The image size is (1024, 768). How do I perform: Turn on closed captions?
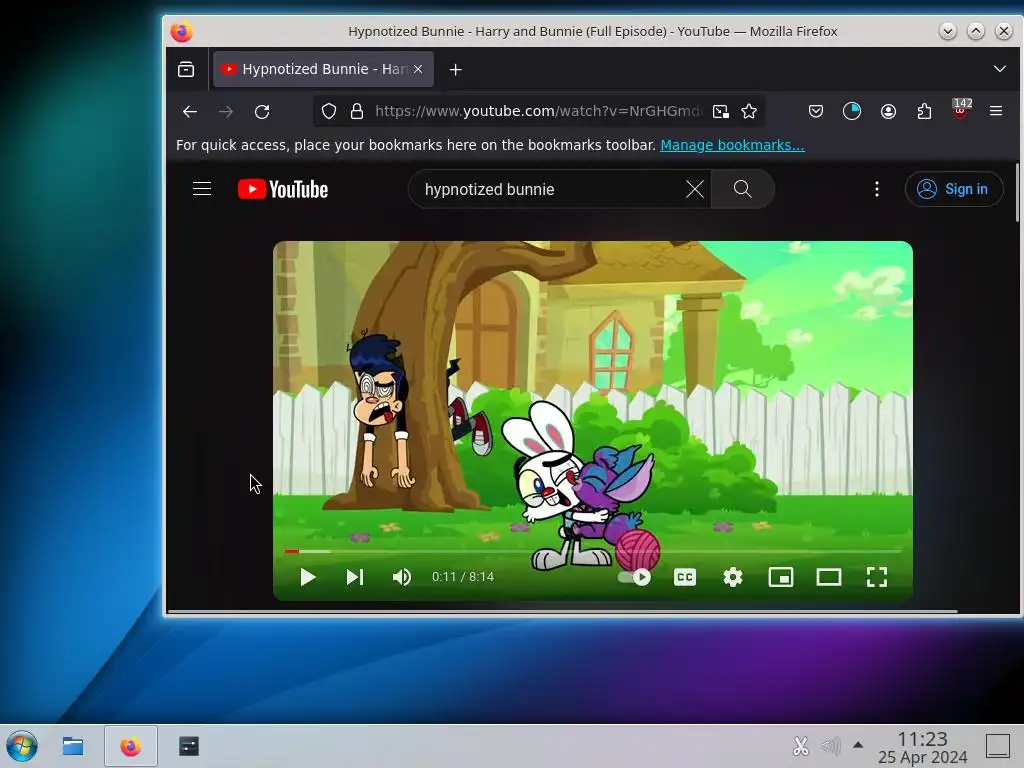pos(684,577)
